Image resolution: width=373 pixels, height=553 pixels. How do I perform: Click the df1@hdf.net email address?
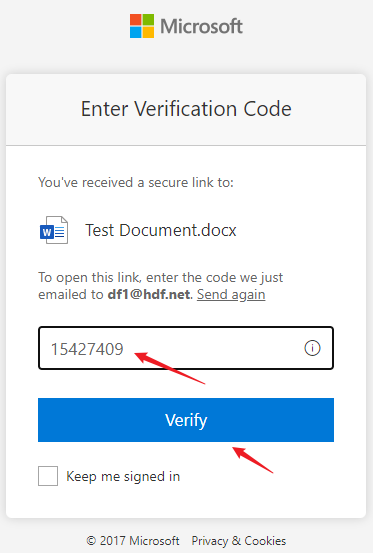[x=149, y=294]
